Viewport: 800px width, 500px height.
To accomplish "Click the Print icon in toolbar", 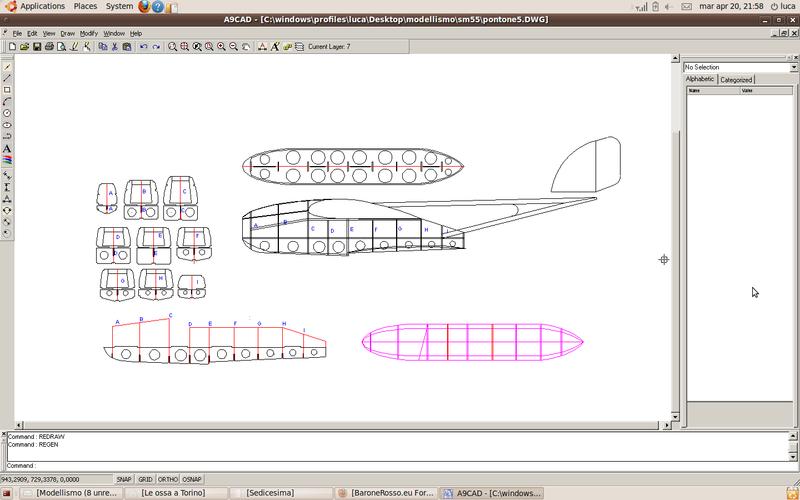I will 50,46.
